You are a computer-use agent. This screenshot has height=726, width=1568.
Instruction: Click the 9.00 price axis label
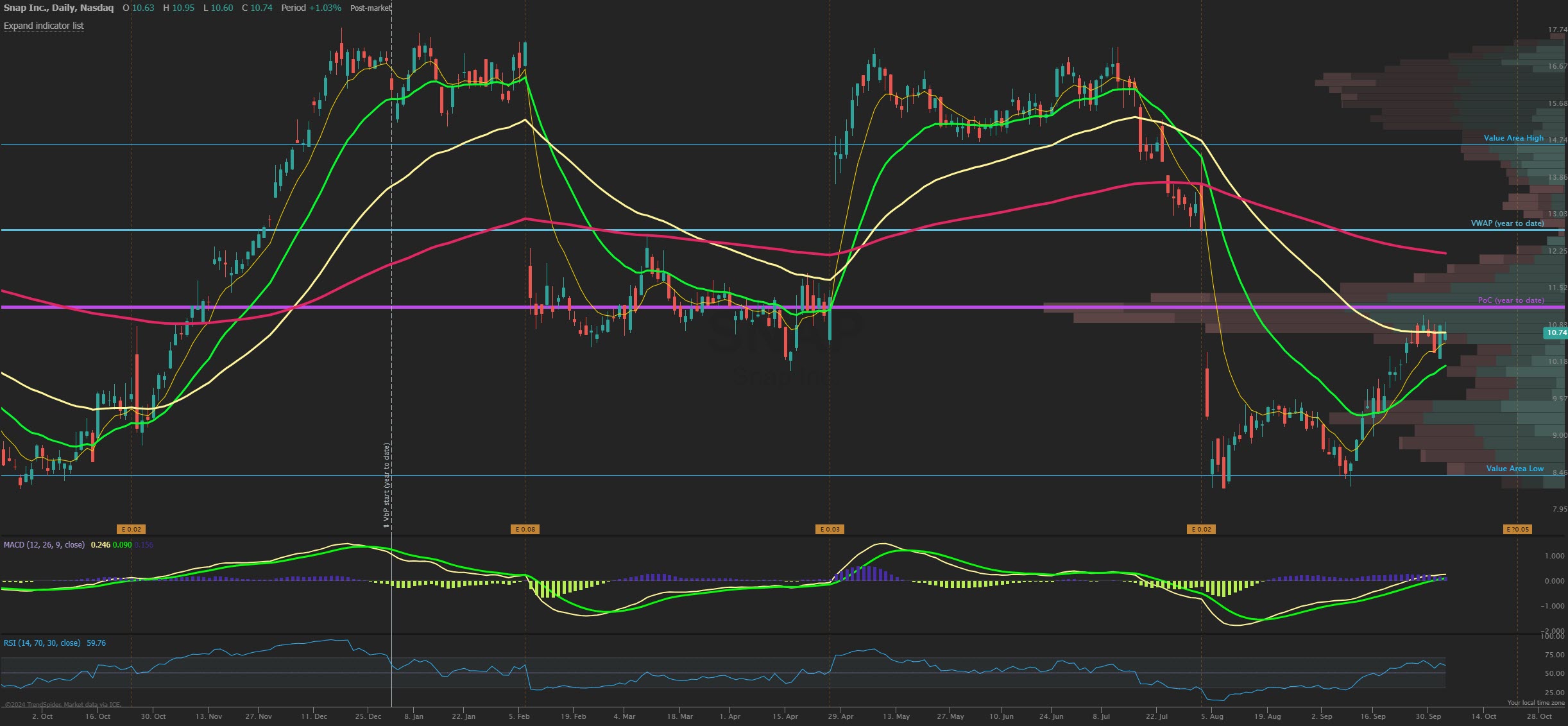pyautogui.click(x=1559, y=435)
